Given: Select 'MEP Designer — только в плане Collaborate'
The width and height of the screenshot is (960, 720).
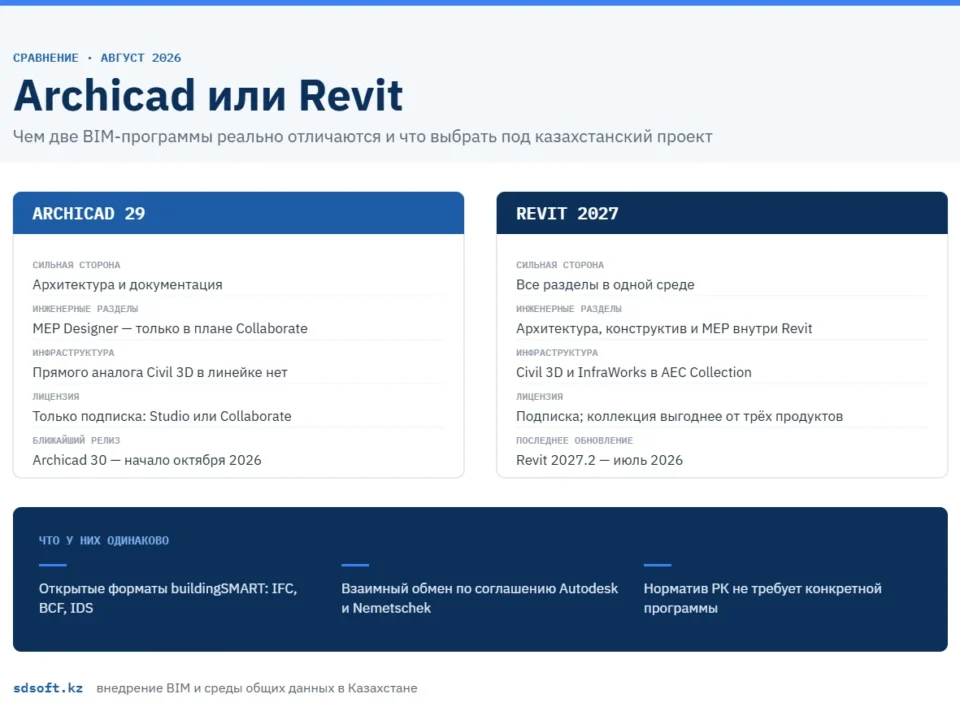Looking at the screenshot, I should (x=170, y=329).
